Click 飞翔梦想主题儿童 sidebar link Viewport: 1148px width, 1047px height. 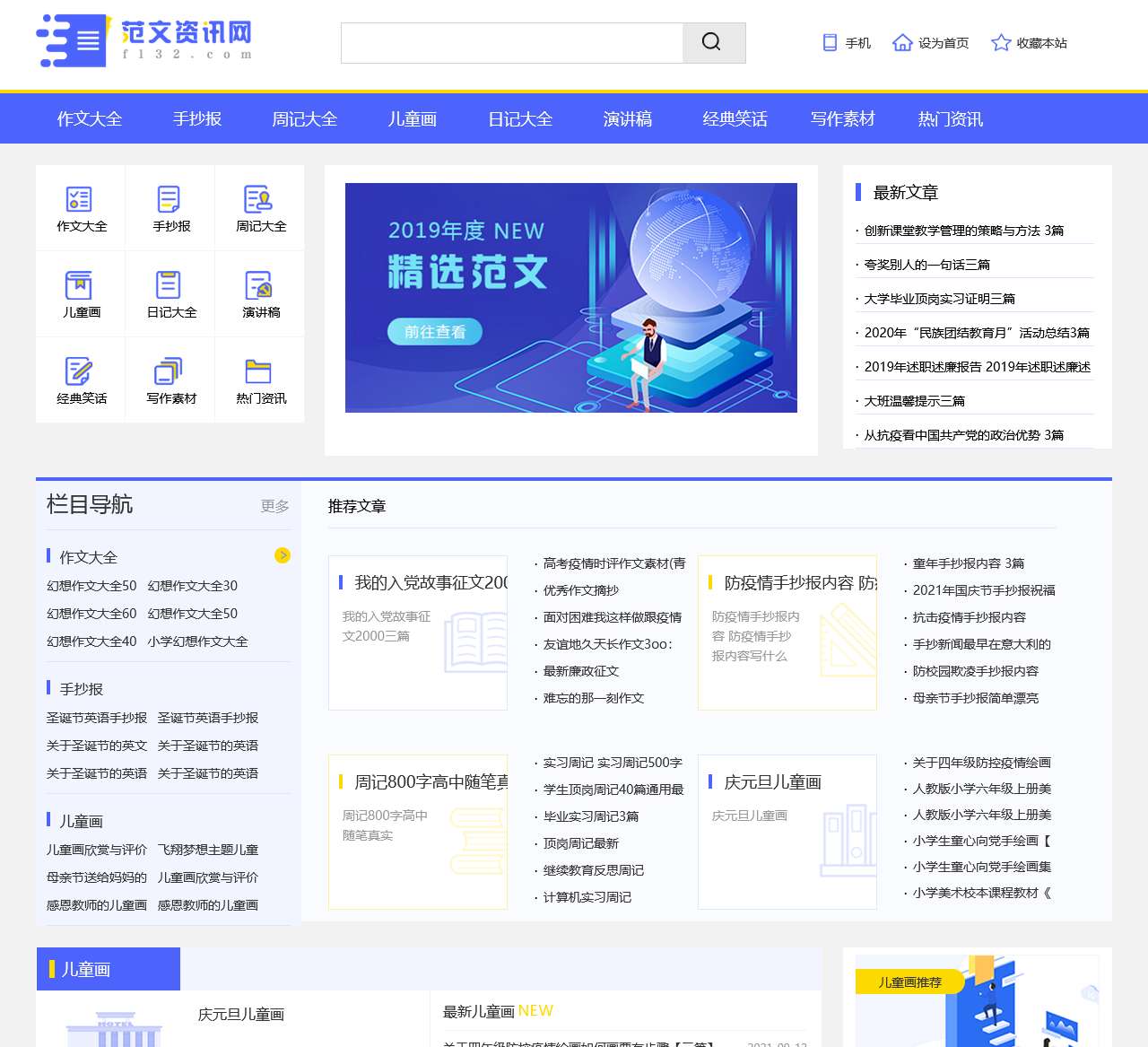[x=208, y=850]
